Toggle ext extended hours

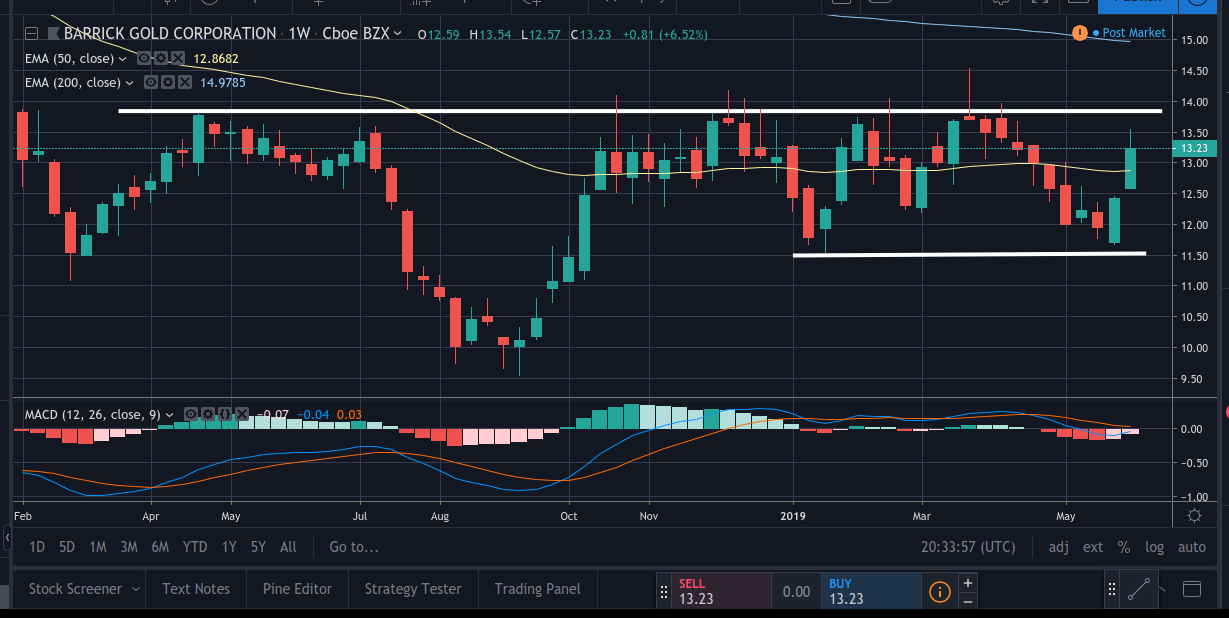pyautogui.click(x=1093, y=547)
